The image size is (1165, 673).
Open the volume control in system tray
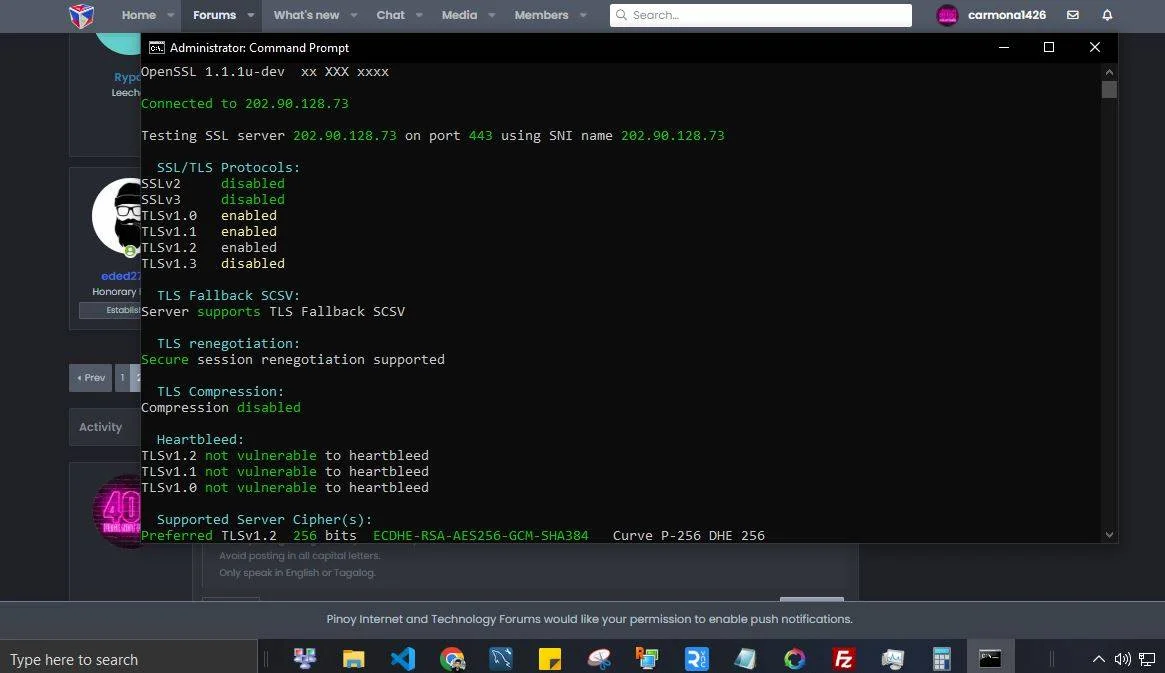1123,659
